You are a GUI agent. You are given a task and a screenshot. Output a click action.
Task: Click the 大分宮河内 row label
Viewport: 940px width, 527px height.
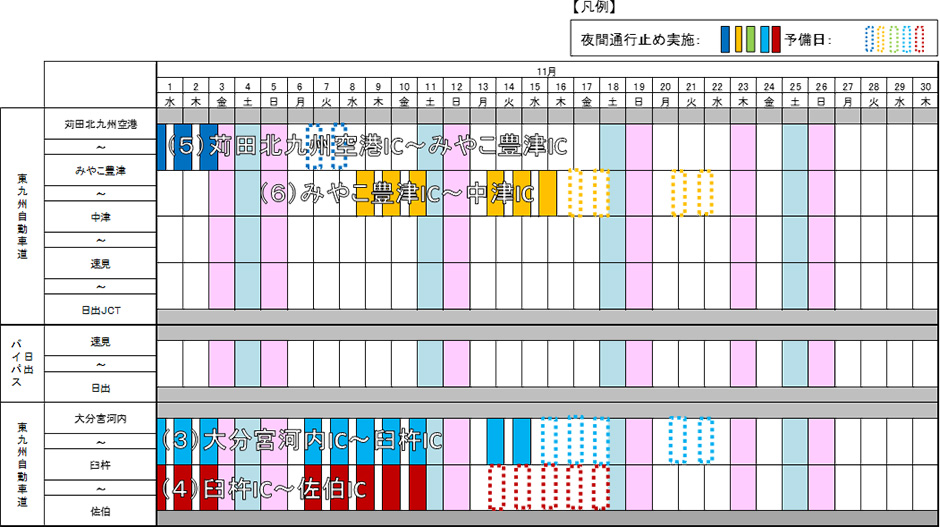point(101,419)
